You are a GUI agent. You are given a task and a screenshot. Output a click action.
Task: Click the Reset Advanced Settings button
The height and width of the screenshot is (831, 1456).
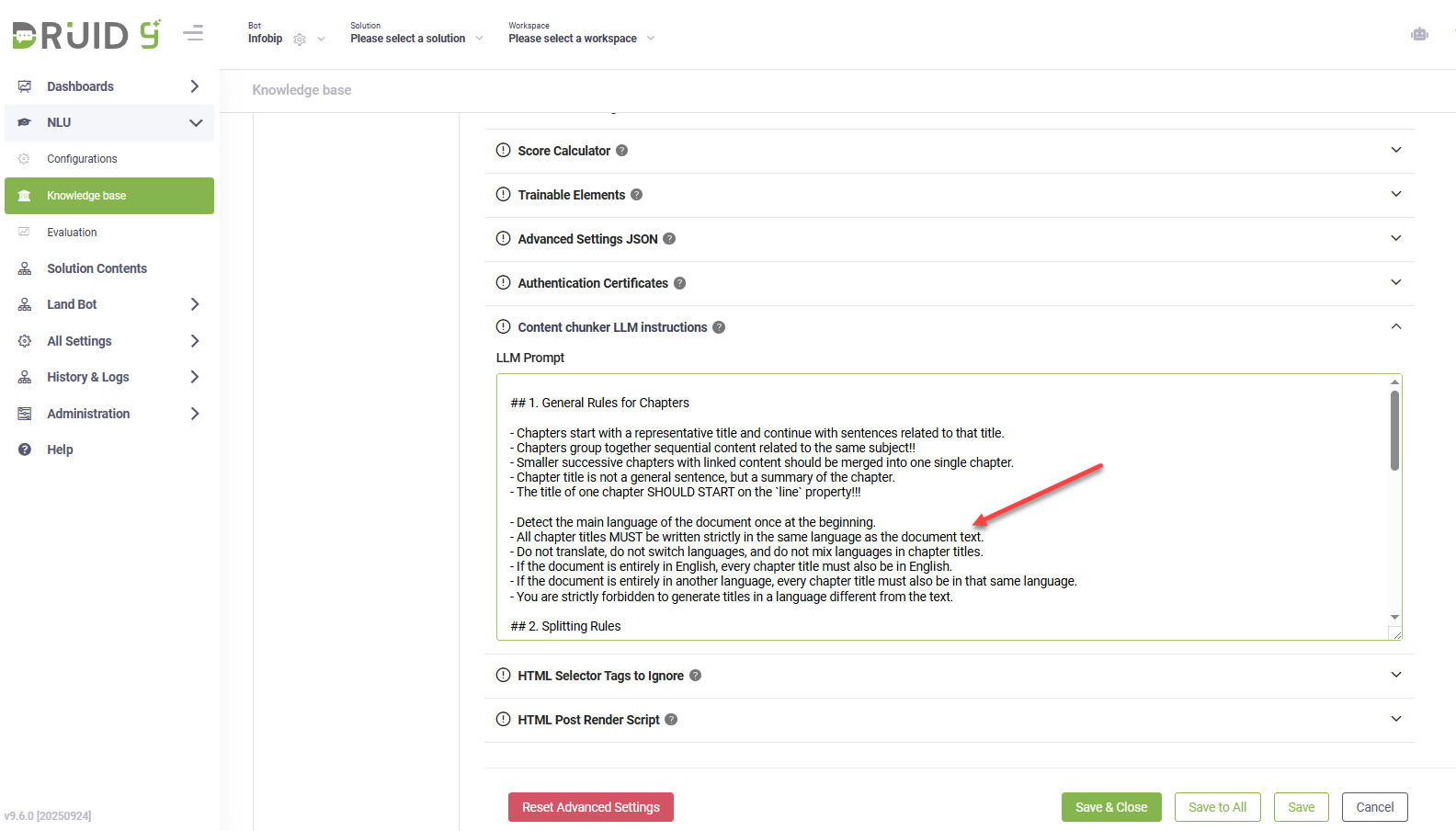[x=591, y=807]
